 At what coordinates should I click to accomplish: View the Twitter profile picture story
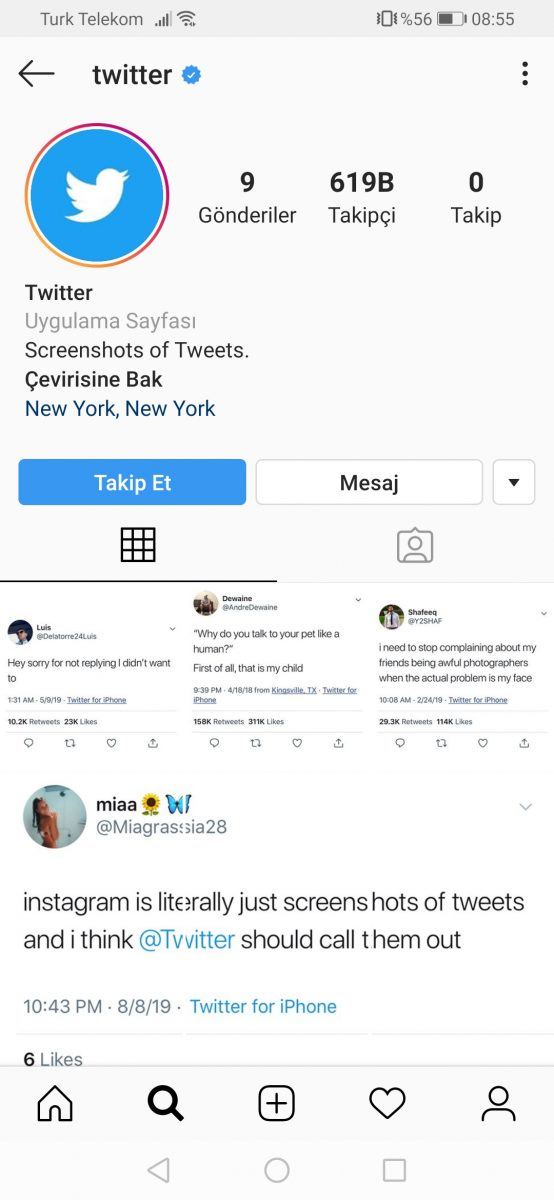click(x=97, y=195)
